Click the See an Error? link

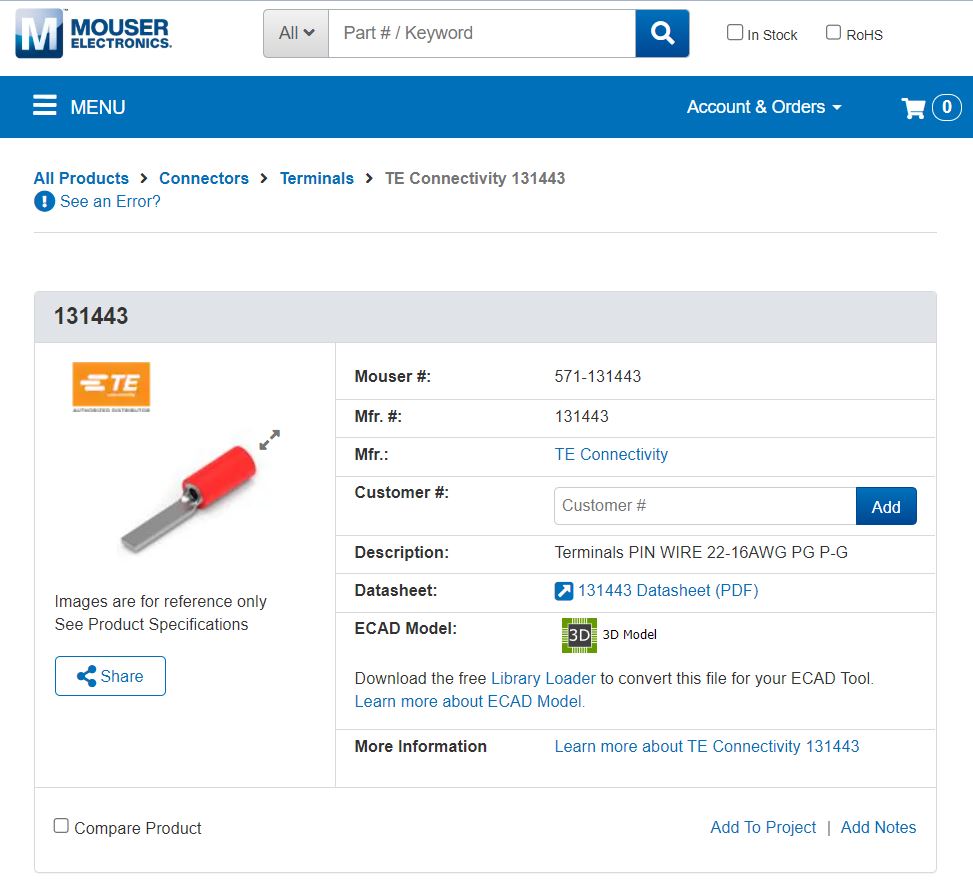110,201
